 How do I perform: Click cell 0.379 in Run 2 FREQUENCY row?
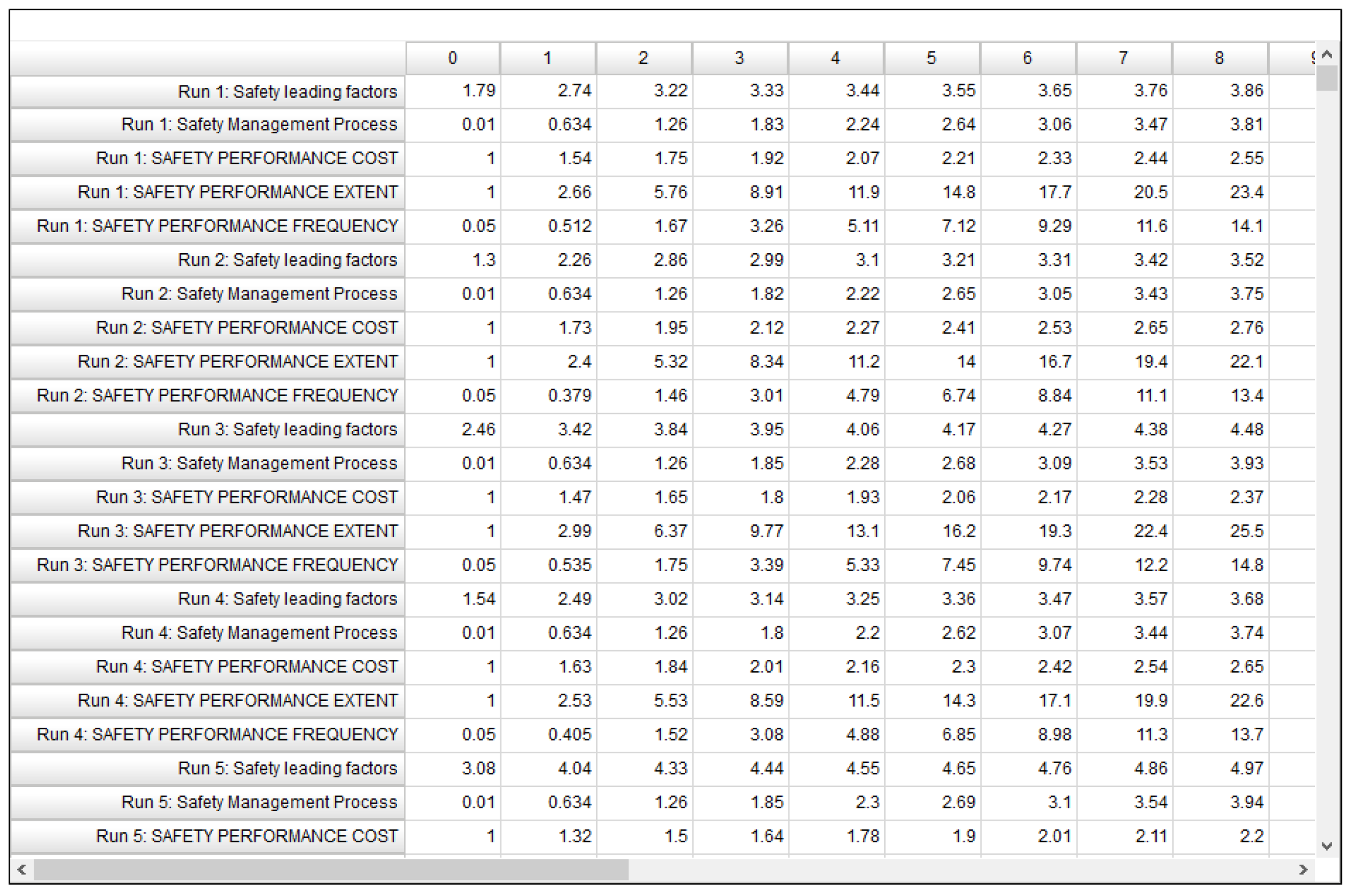(569, 395)
